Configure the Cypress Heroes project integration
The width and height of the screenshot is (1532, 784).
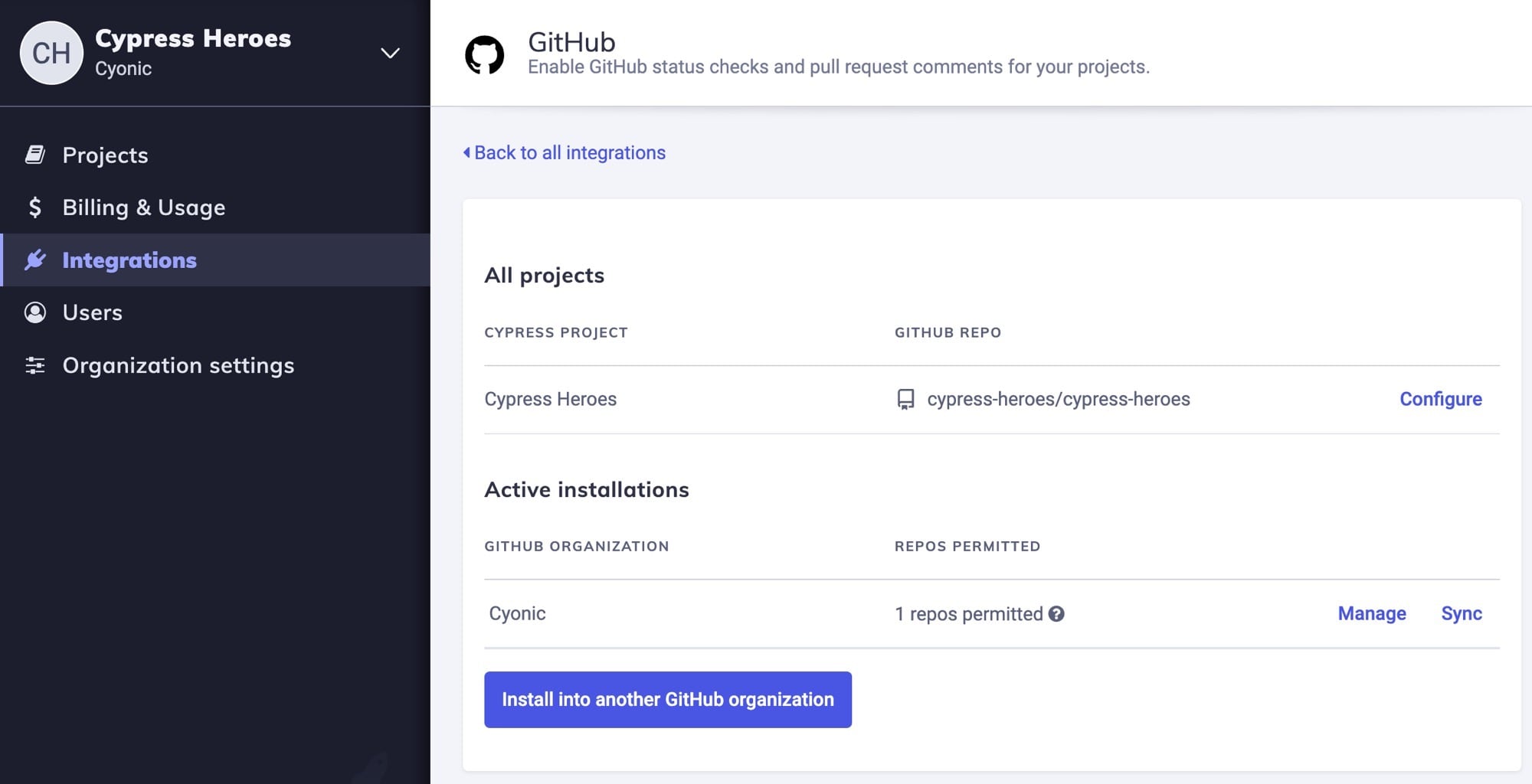tap(1441, 398)
